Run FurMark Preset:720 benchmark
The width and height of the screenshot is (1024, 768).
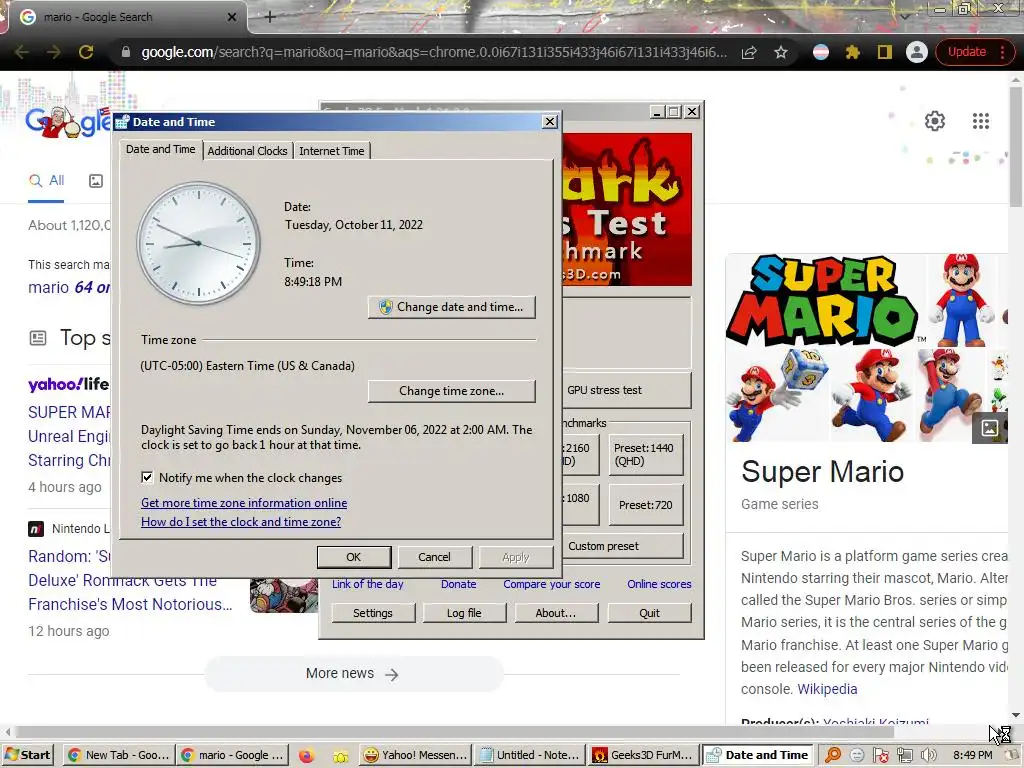[645, 505]
